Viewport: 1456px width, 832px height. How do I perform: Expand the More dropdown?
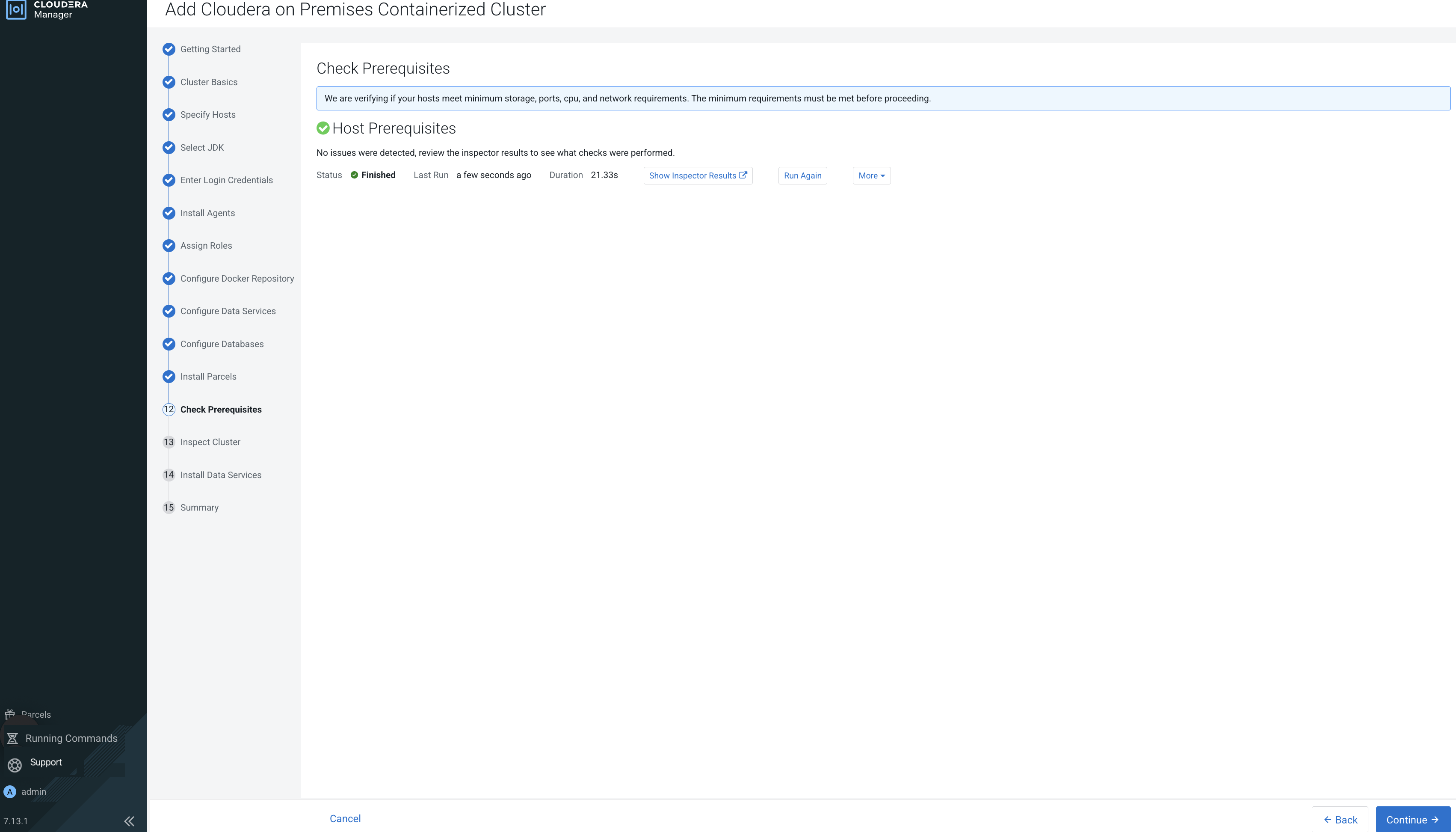click(871, 175)
